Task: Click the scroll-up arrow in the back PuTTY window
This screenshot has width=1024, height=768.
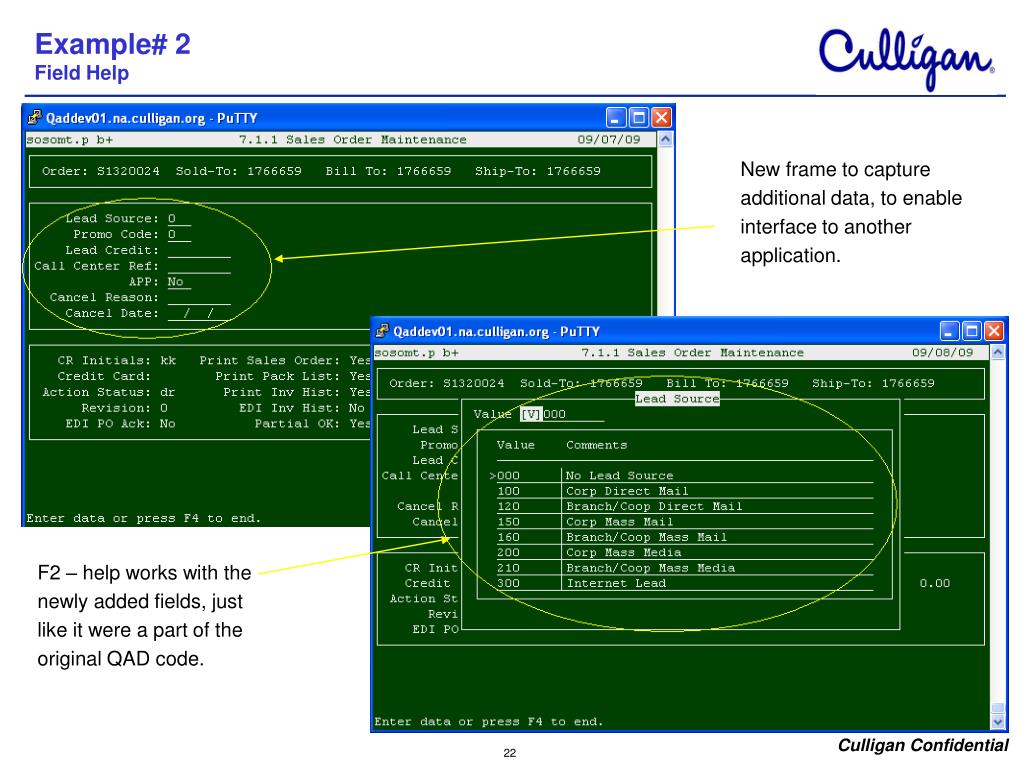Action: coord(665,139)
